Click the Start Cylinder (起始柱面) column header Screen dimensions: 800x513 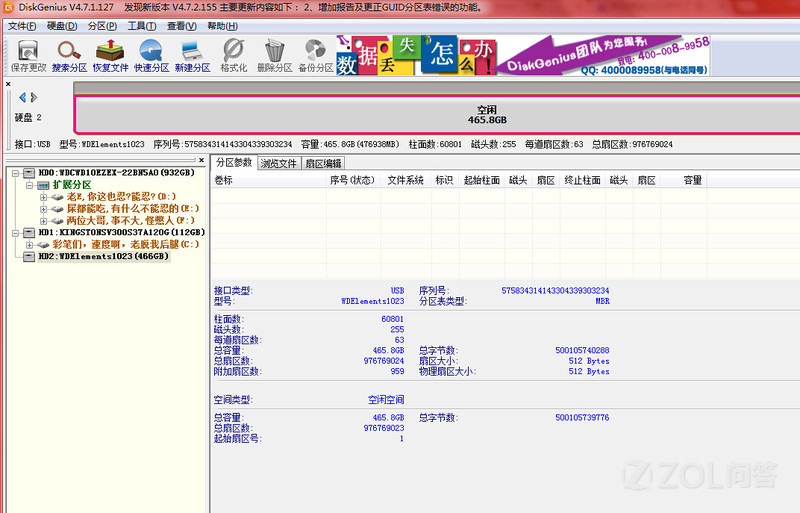pos(482,180)
